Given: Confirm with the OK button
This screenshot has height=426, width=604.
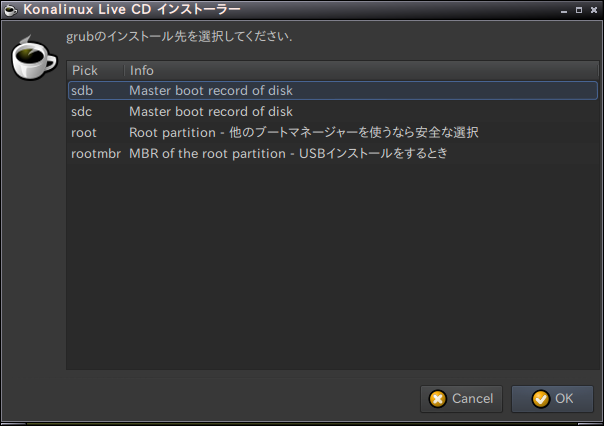Looking at the screenshot, I should (x=552, y=399).
